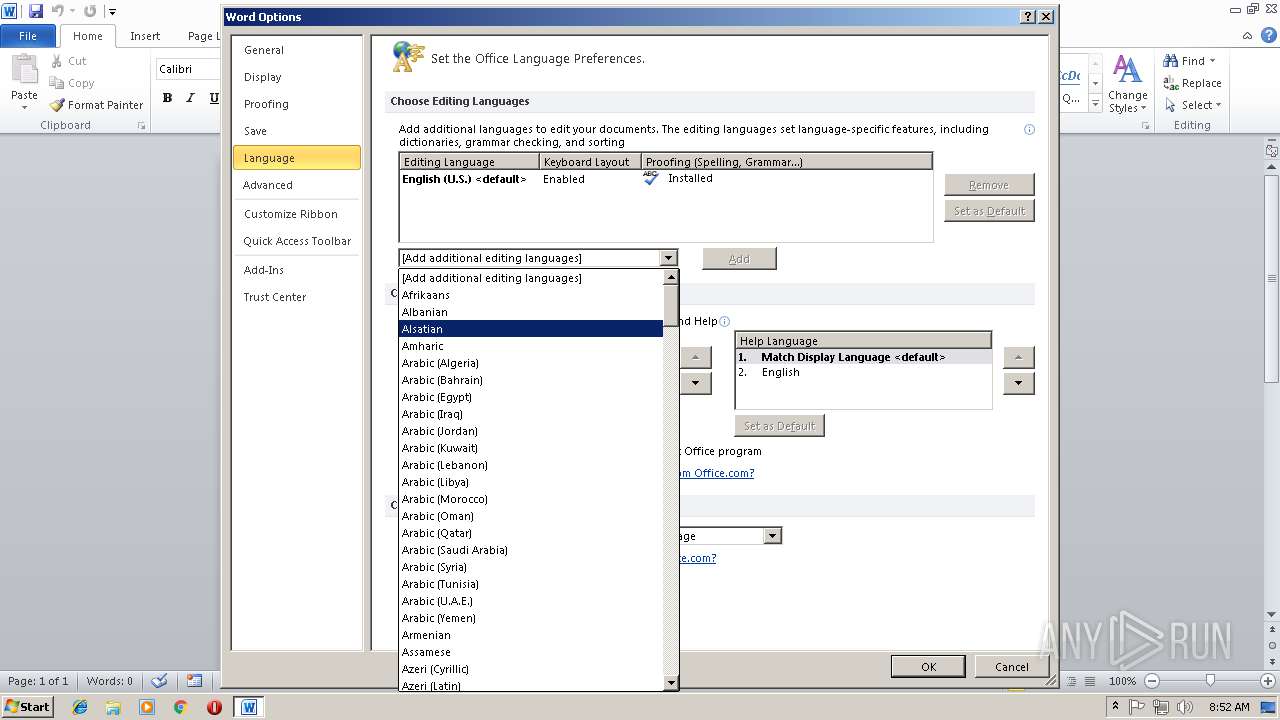The height and width of the screenshot is (720, 1280).
Task: Open Clipboard pane dialog launcher
Action: click(x=141, y=126)
